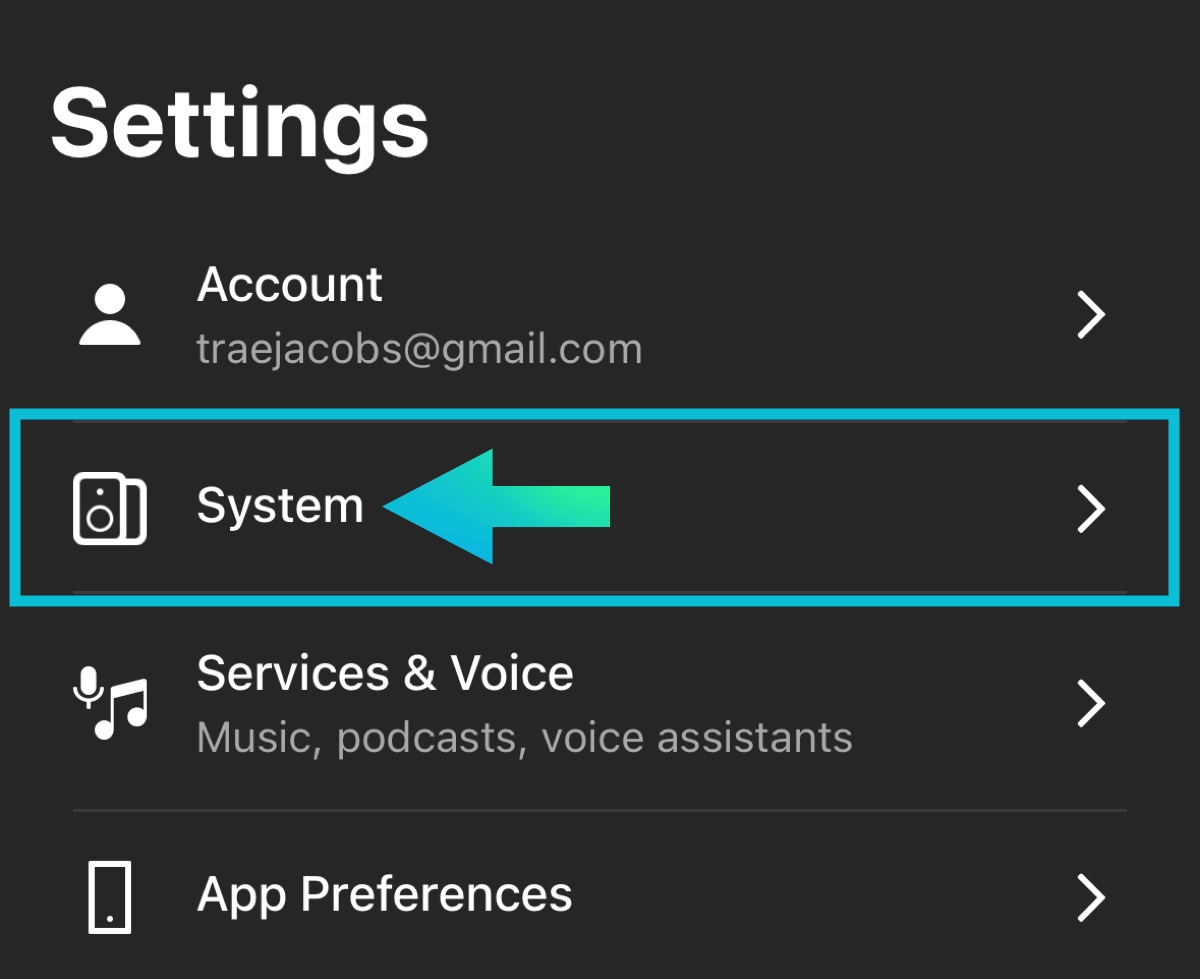Click empty System row space right of arrow
Viewport: 1200px width, 979px height.
[840, 509]
